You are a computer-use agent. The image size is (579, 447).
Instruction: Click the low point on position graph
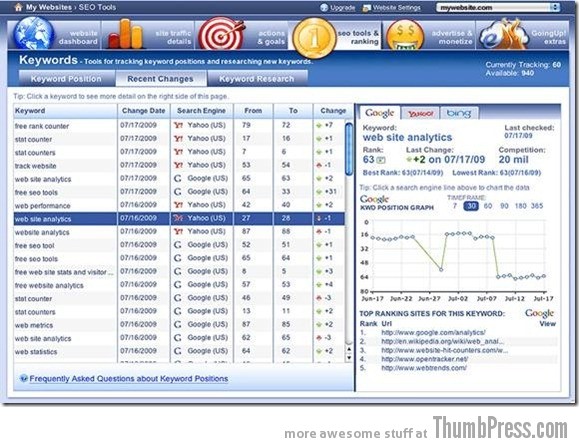(x=441, y=270)
